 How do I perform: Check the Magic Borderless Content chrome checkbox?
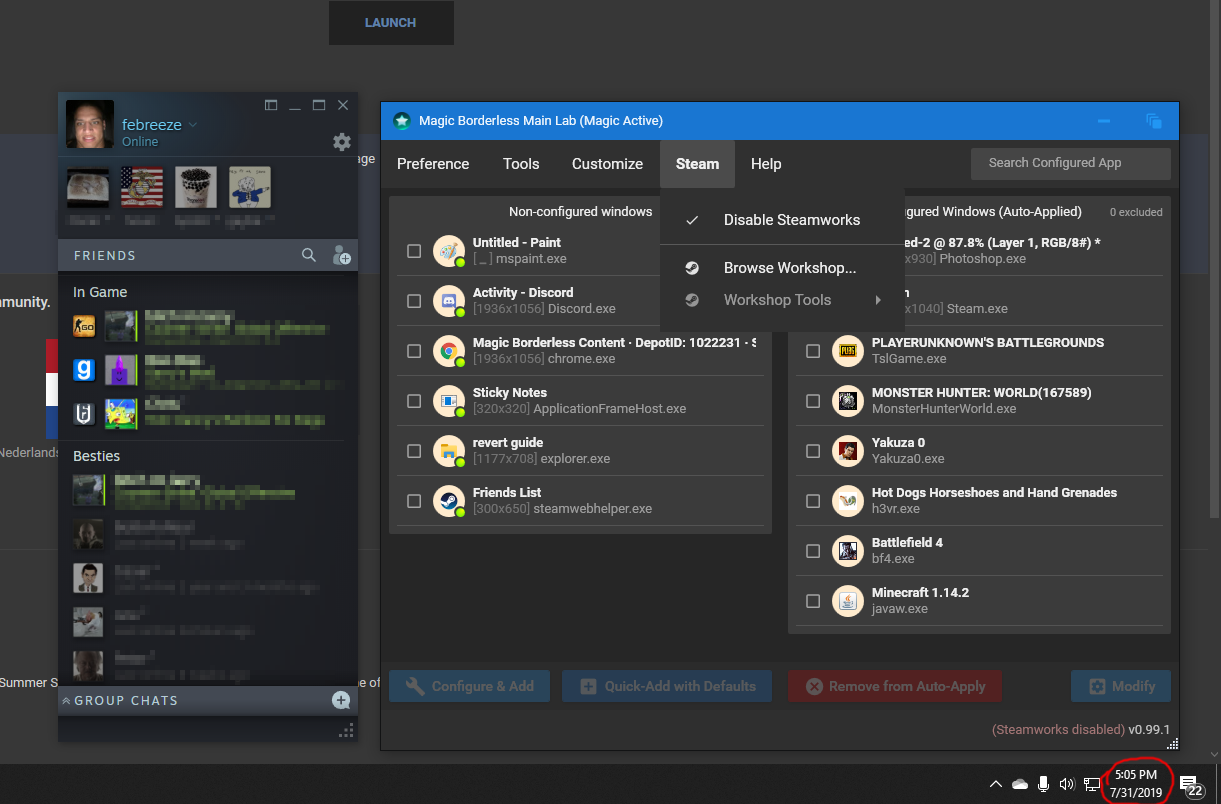(414, 351)
